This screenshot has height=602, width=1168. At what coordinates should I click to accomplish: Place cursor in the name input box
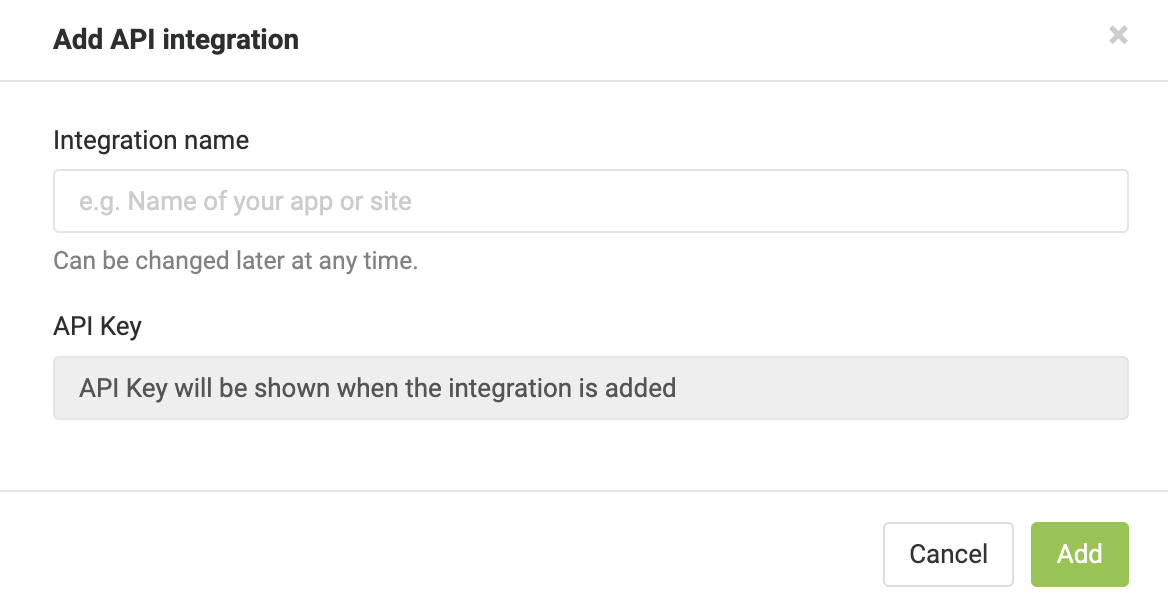click(591, 201)
